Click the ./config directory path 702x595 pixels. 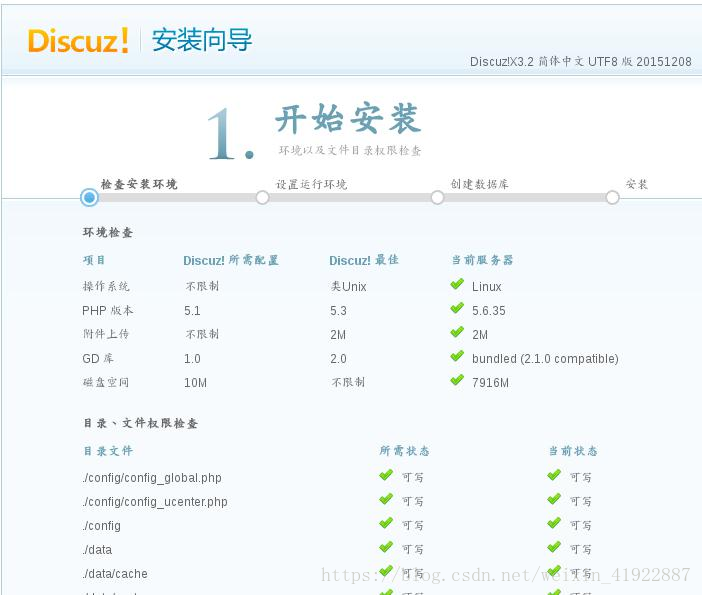pos(102,526)
